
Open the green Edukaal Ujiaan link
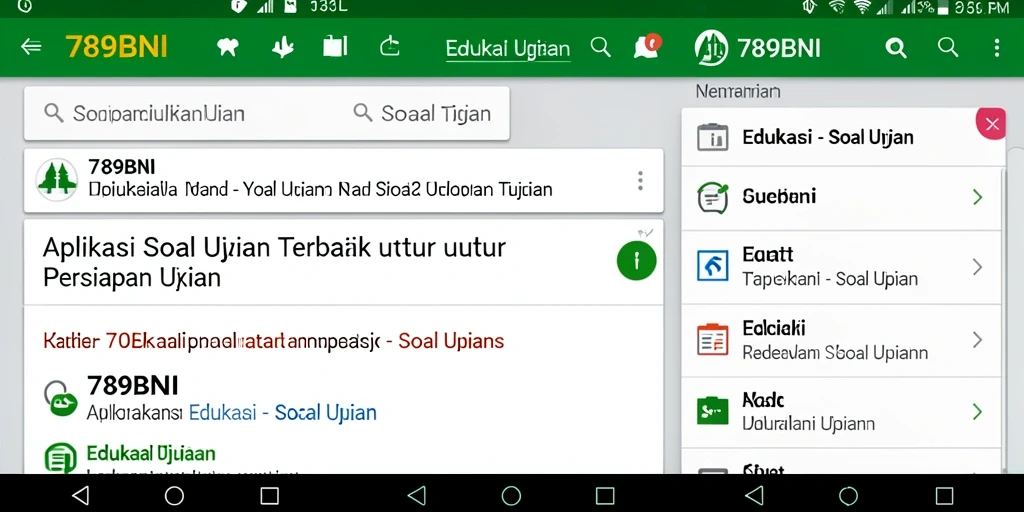point(151,453)
